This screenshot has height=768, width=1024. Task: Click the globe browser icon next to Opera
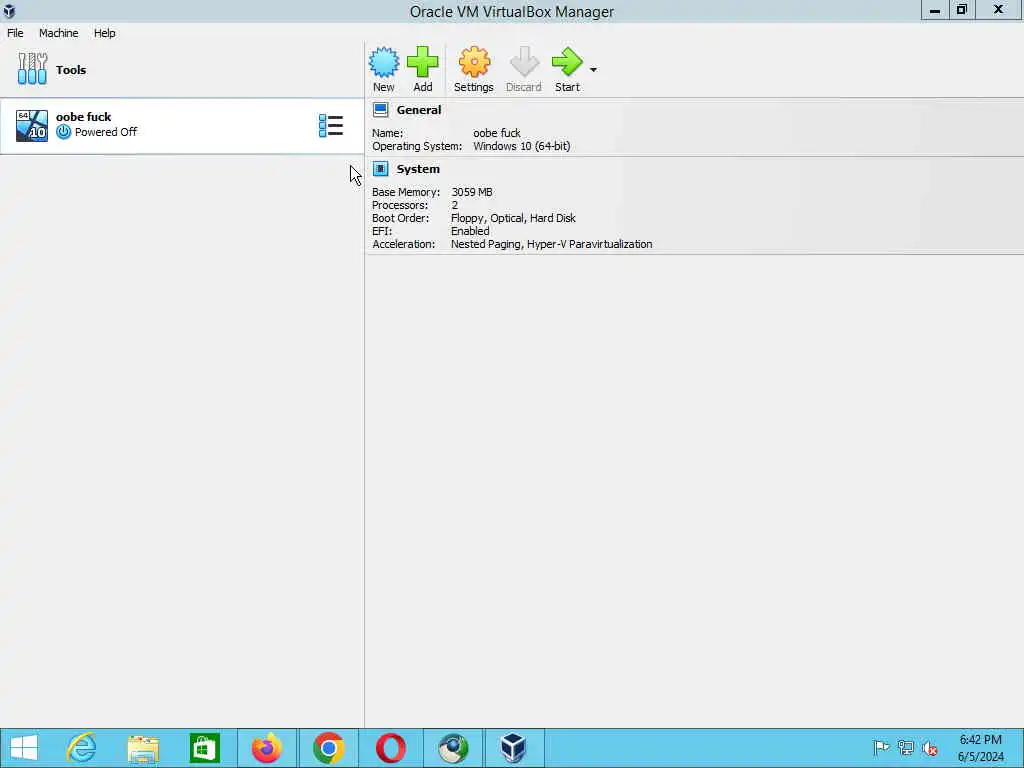tap(453, 748)
